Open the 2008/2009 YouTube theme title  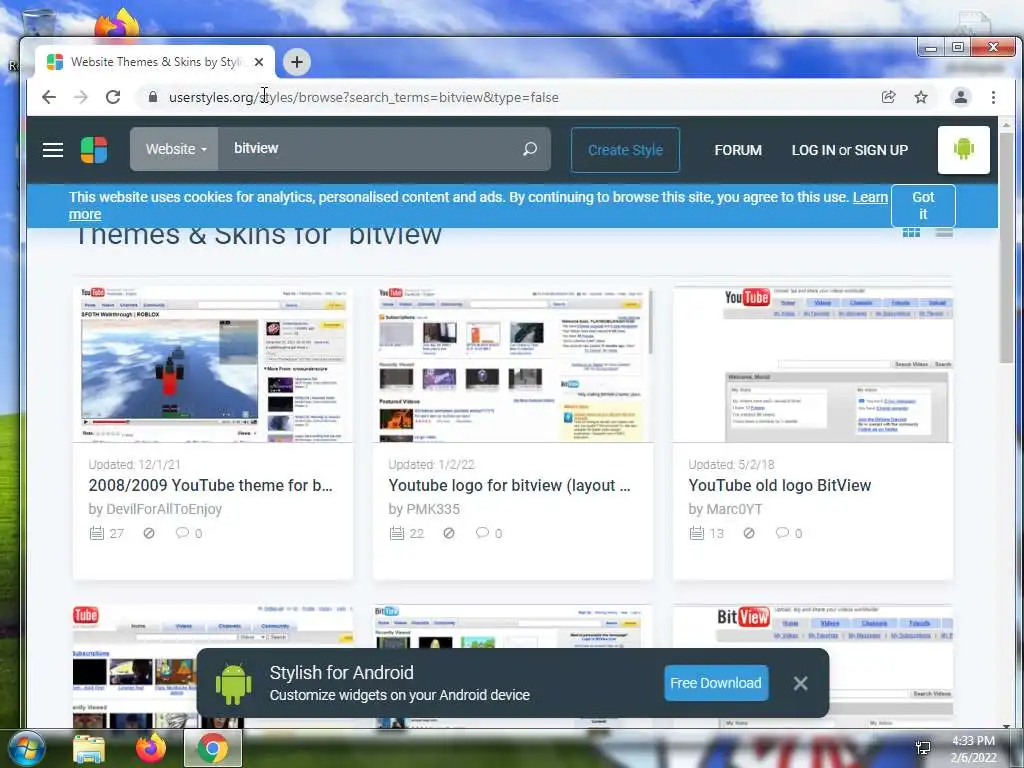tap(210, 485)
